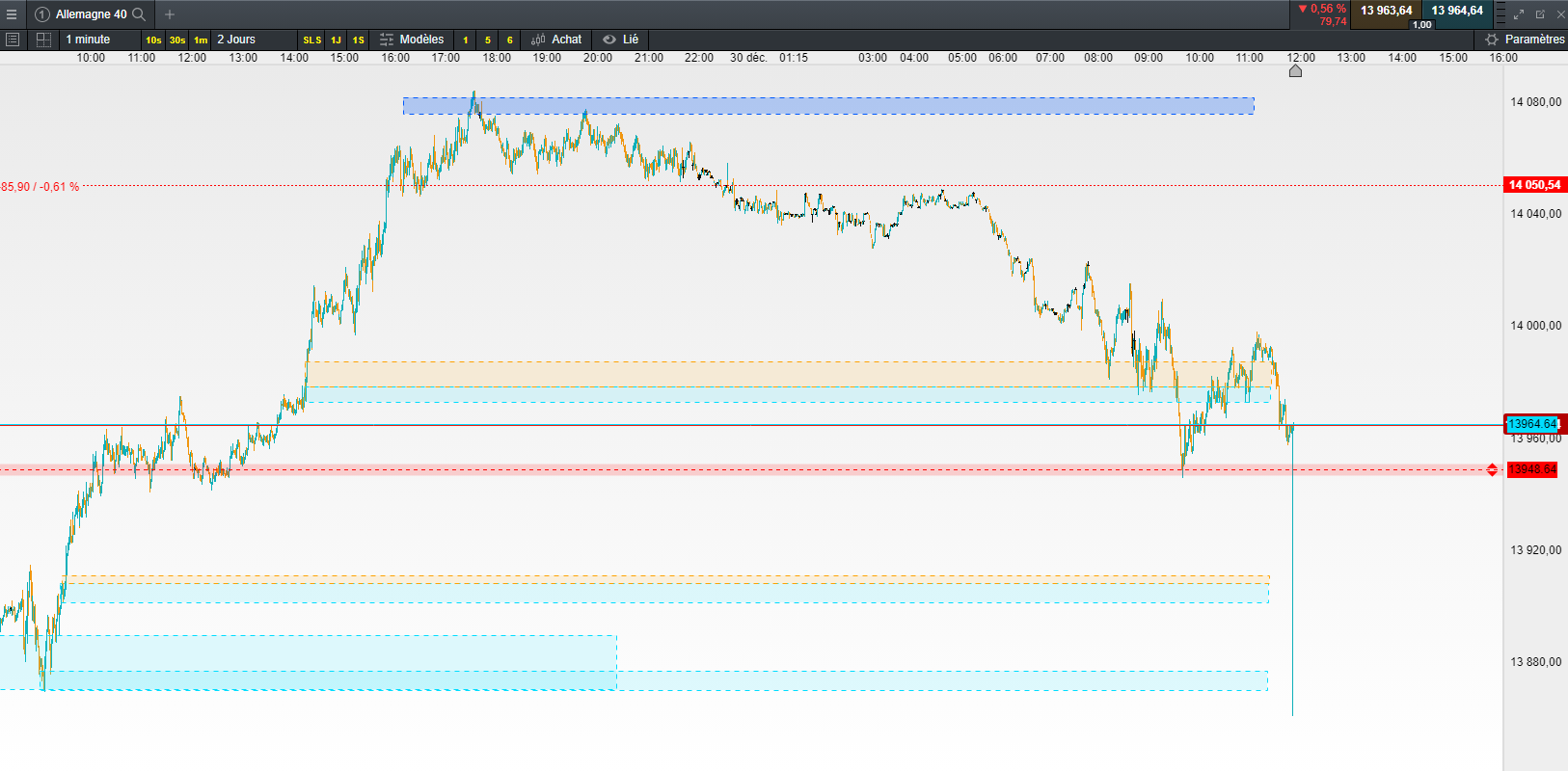Expand chart to fullscreen arrows icon
This screenshot has width=1568, height=771.
(1519, 14)
